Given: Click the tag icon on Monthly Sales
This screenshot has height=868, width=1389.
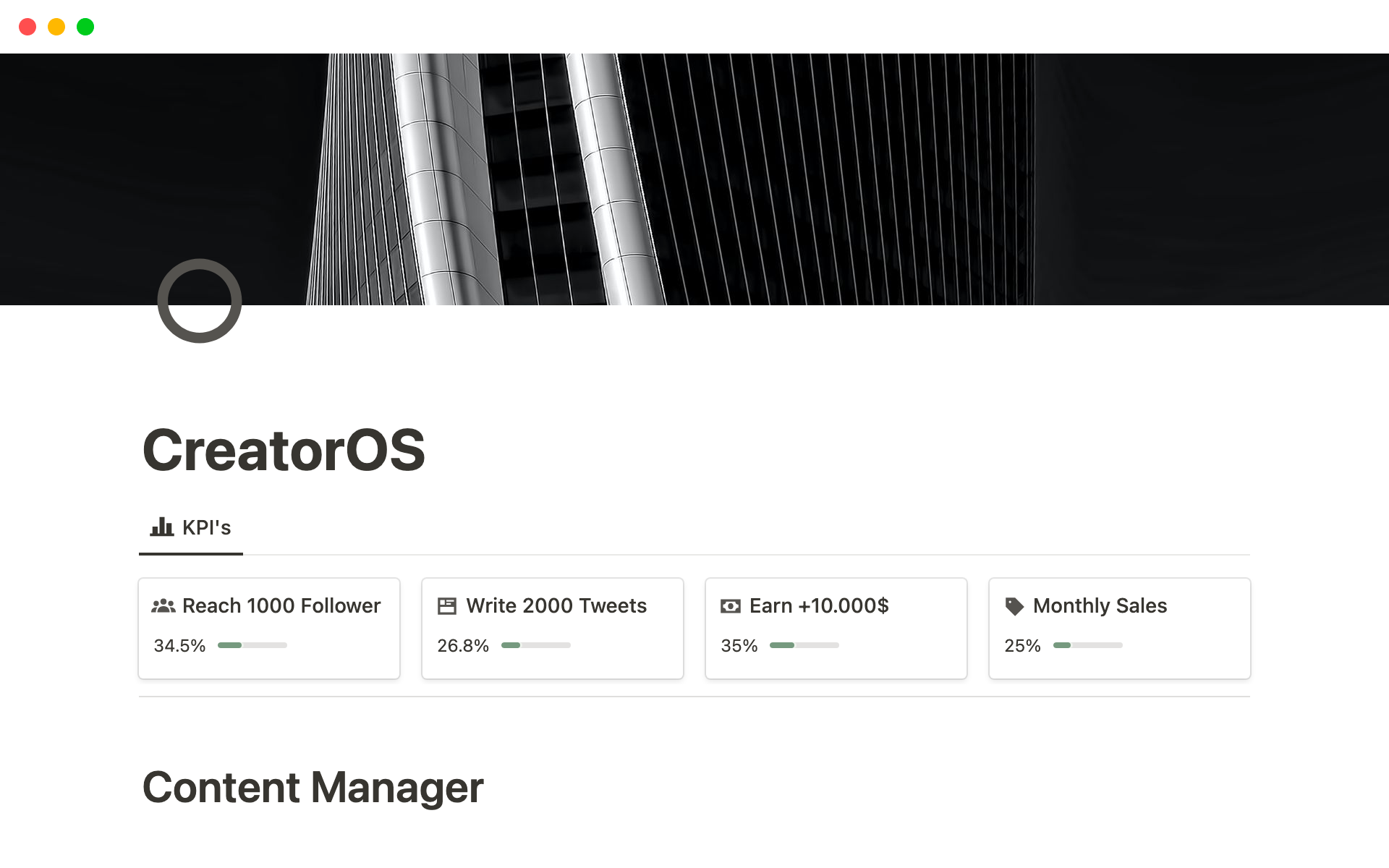Looking at the screenshot, I should coord(1014,606).
